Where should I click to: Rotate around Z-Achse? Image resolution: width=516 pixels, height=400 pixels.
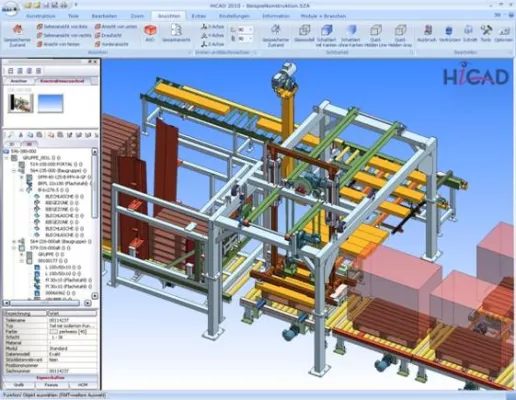[x=212, y=44]
